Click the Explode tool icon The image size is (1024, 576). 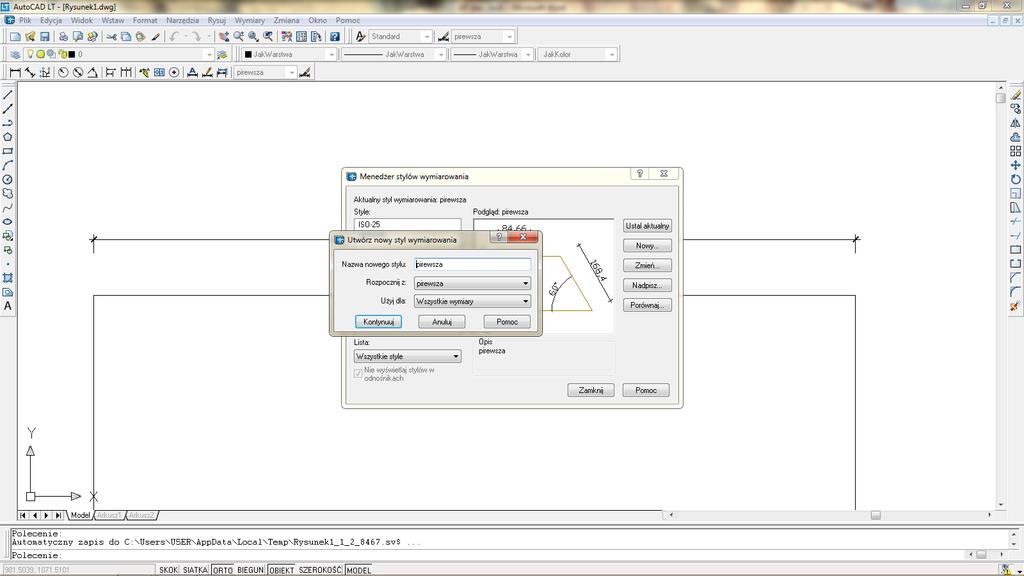[x=1016, y=306]
